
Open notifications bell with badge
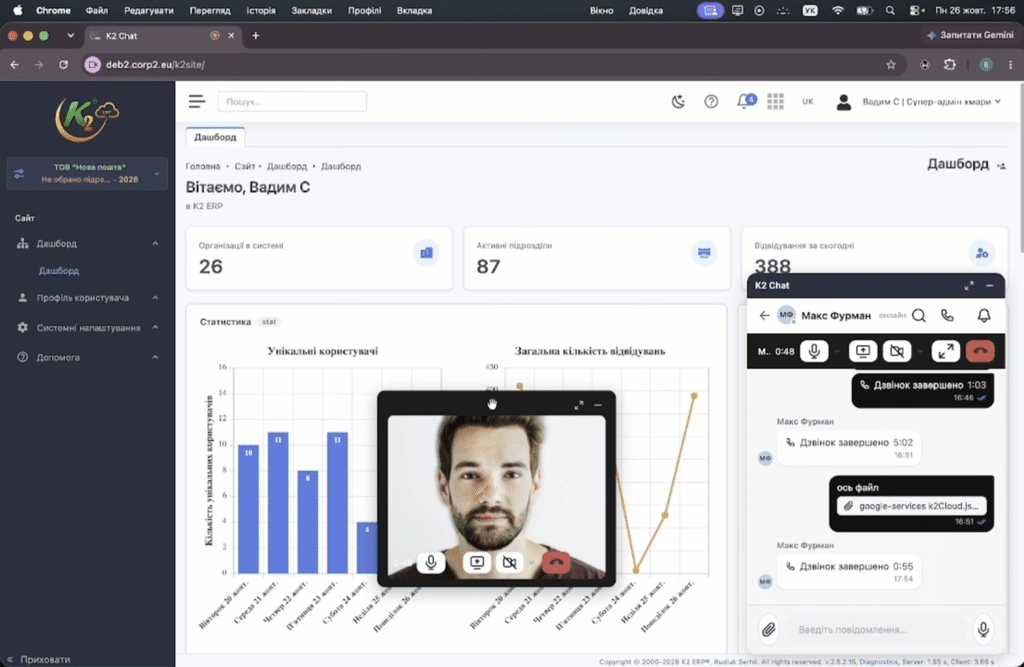coord(746,101)
